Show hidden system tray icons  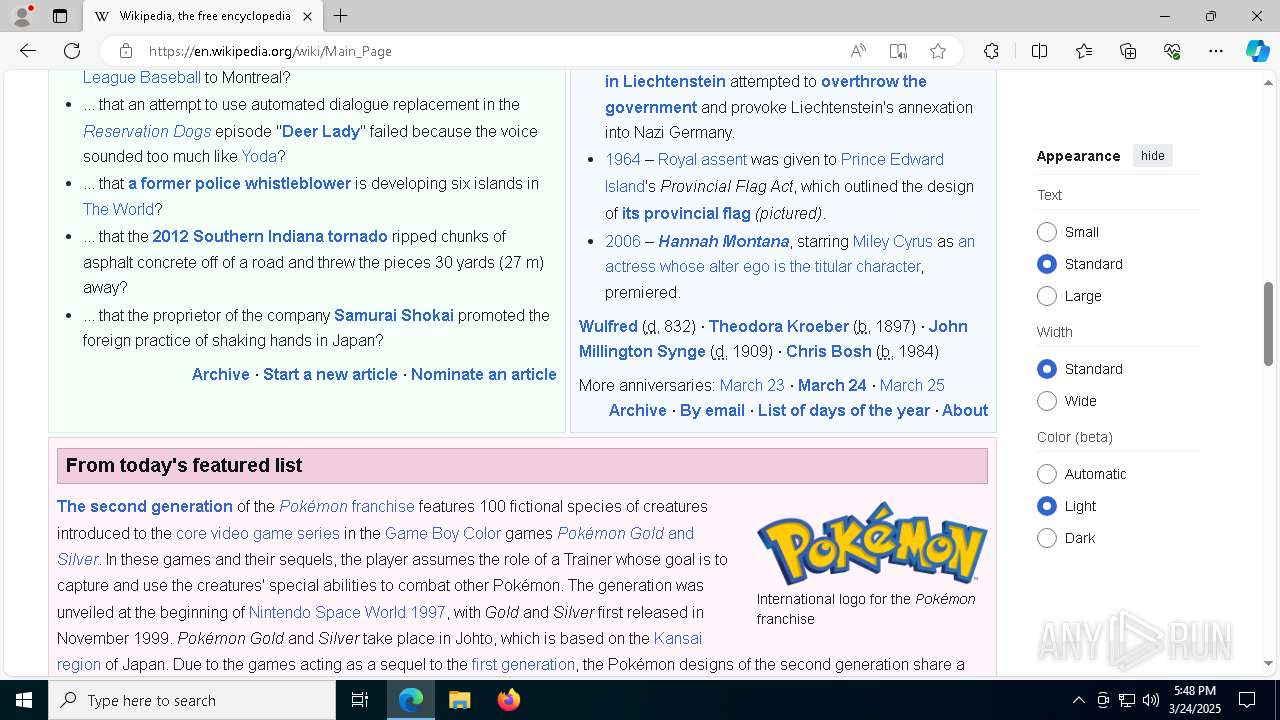[x=1078, y=700]
